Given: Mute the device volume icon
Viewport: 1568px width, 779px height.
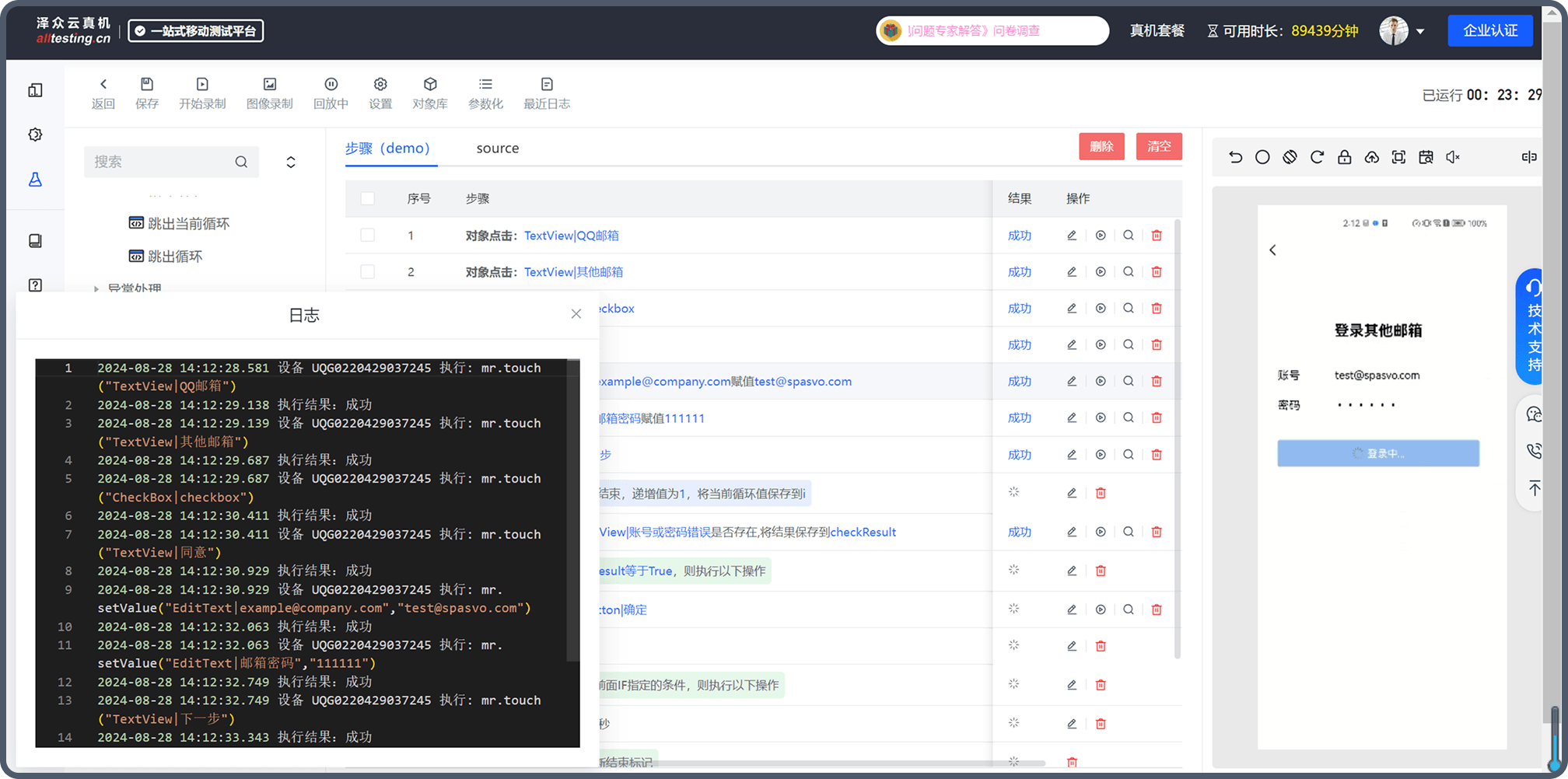Looking at the screenshot, I should (1452, 157).
